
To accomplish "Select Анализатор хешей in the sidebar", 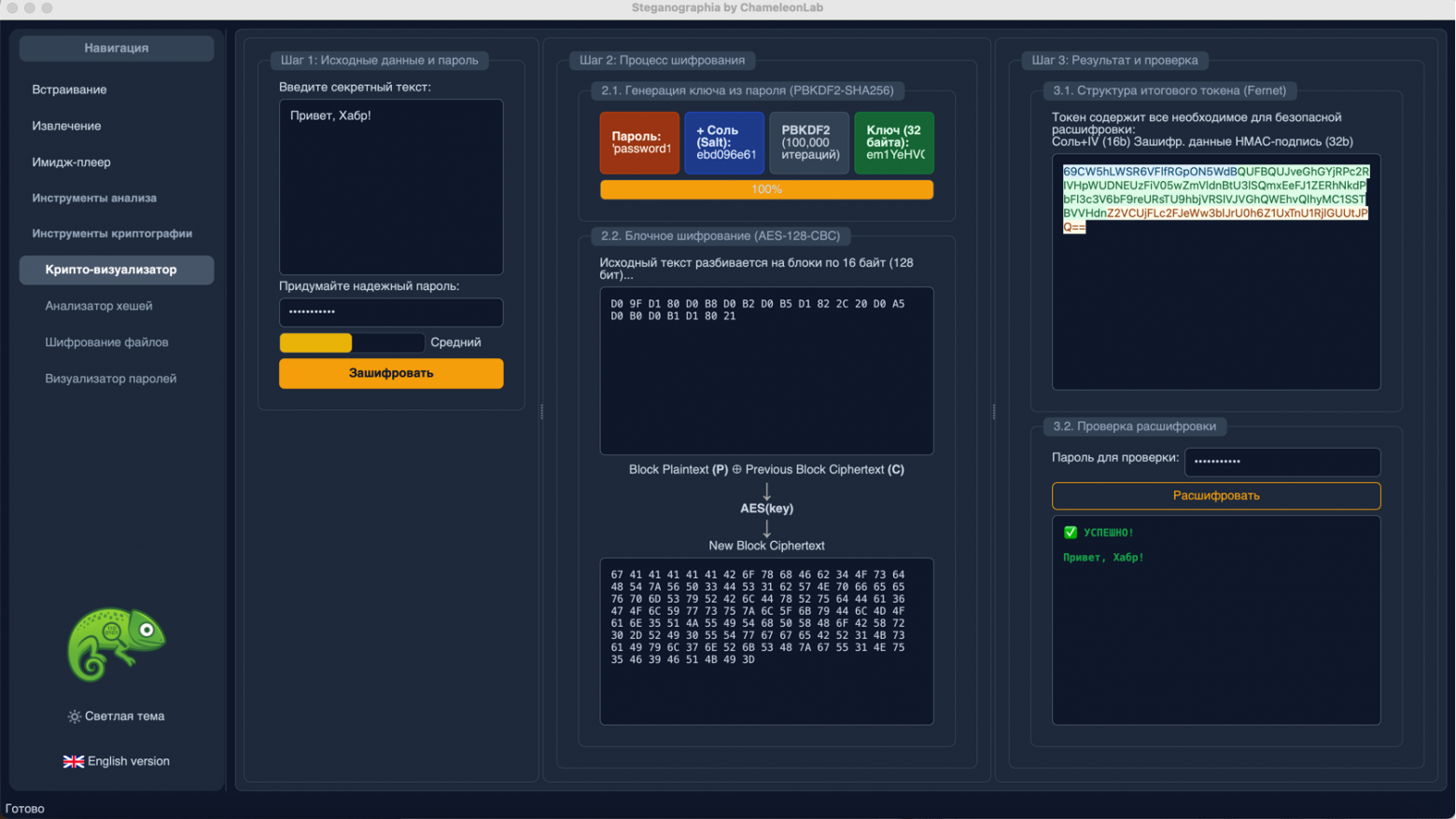I will 98,306.
